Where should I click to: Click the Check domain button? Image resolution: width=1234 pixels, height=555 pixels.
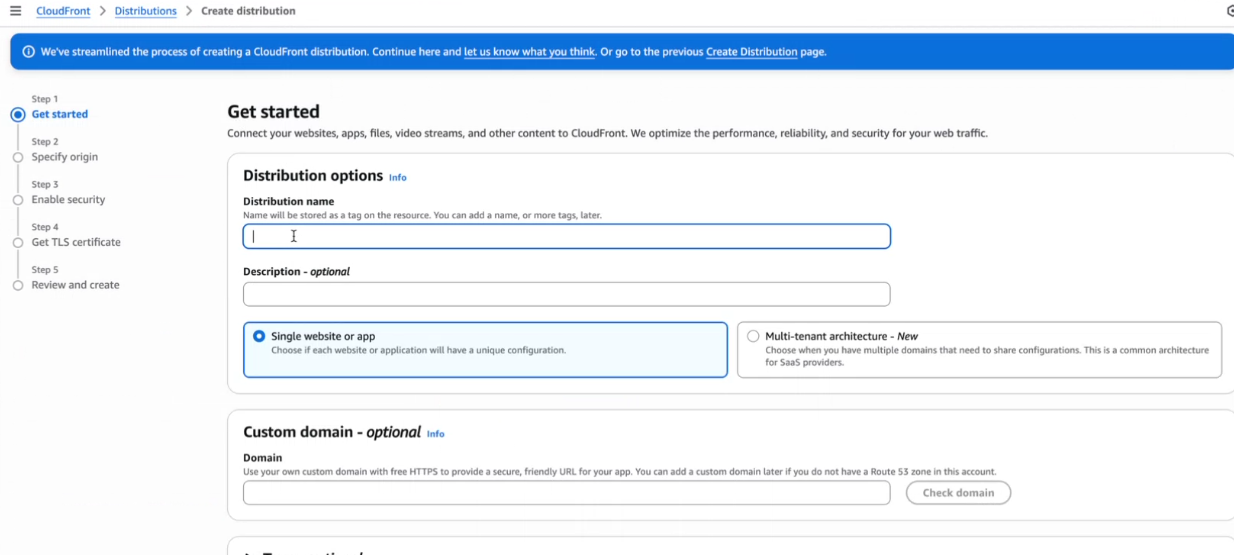click(958, 493)
